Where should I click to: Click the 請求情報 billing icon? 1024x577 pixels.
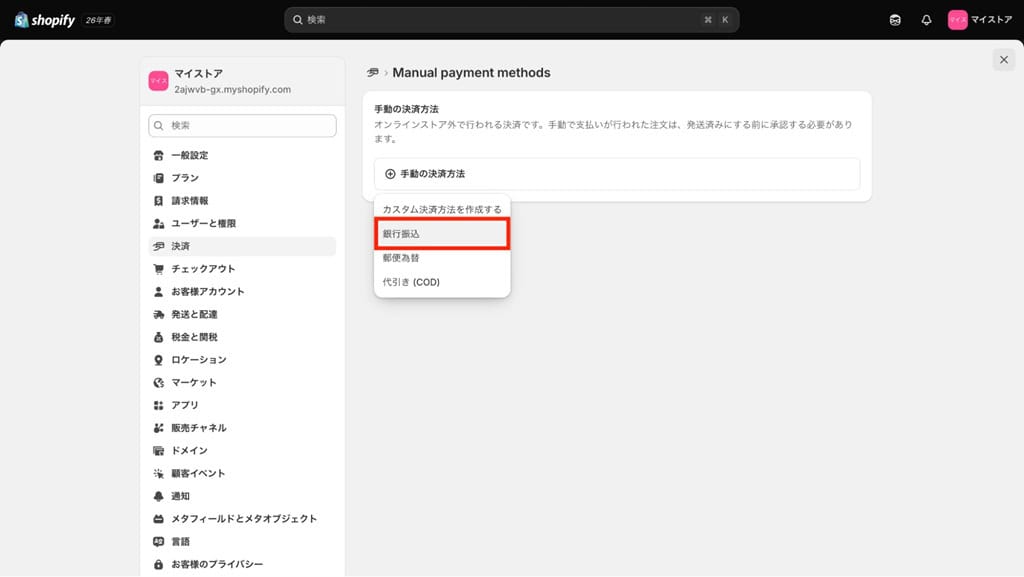click(158, 201)
